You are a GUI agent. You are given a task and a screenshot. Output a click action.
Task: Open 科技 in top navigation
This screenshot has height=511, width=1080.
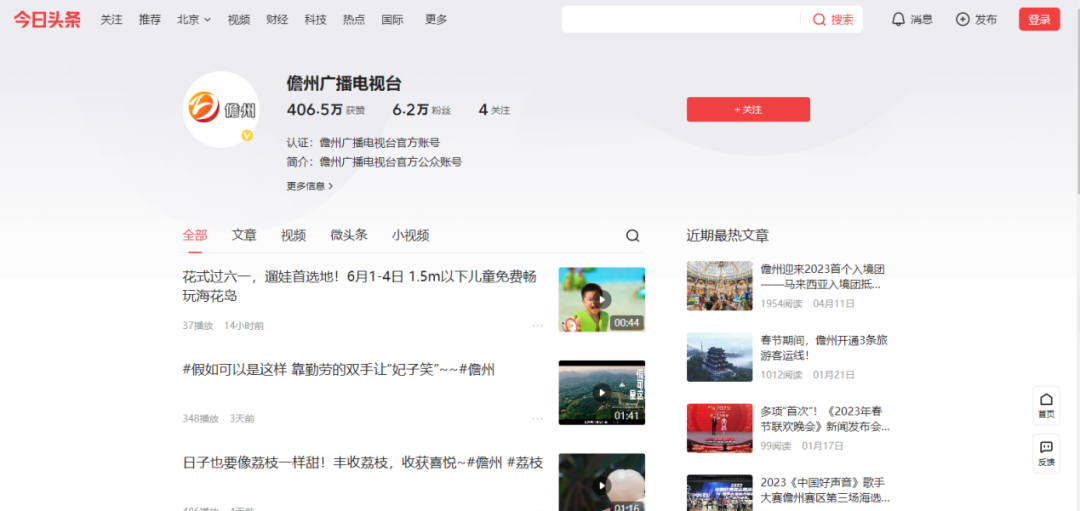click(x=315, y=19)
